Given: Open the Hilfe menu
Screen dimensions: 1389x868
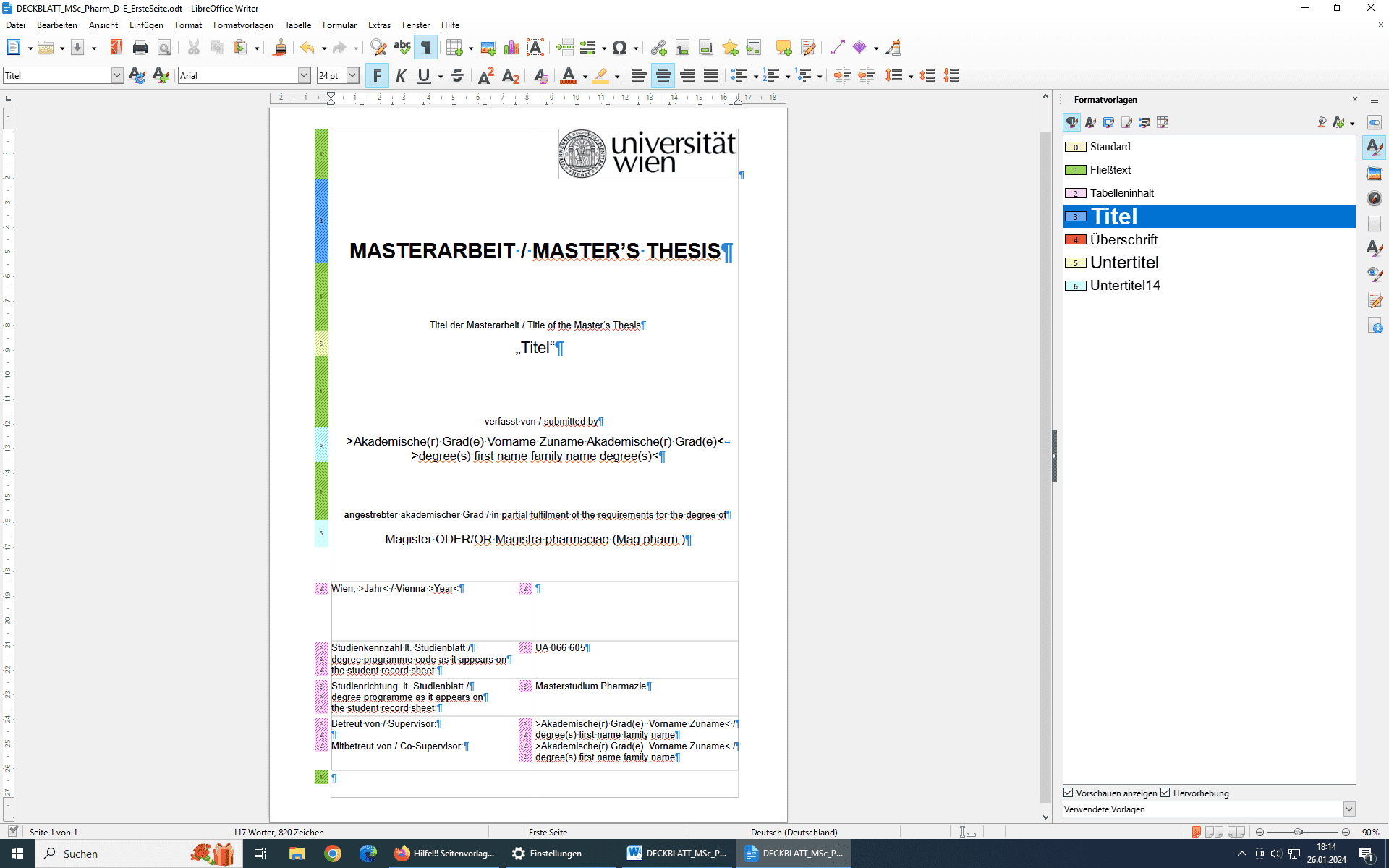Looking at the screenshot, I should 450,25.
